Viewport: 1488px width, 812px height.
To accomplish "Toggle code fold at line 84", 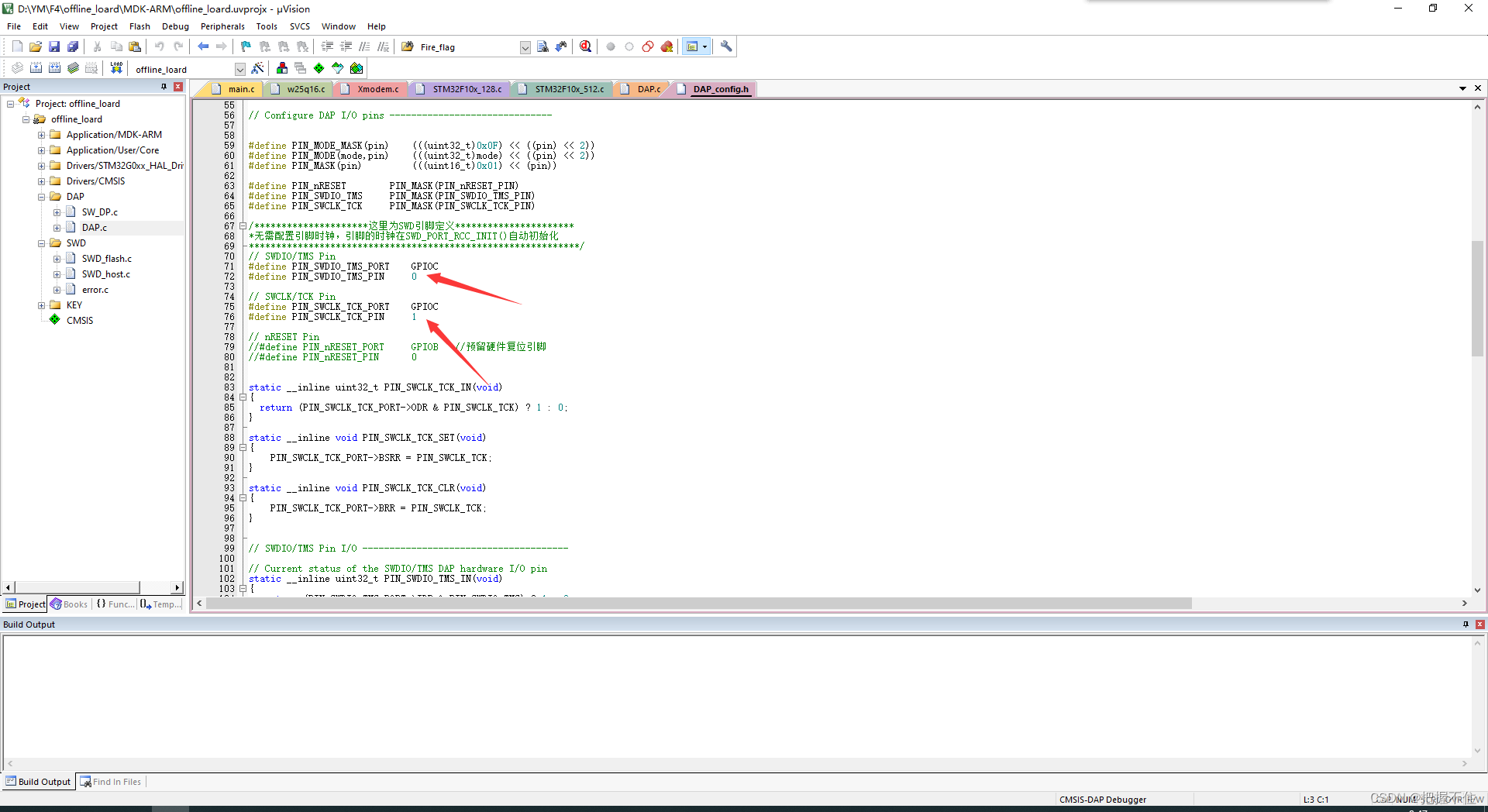I will coord(243,397).
